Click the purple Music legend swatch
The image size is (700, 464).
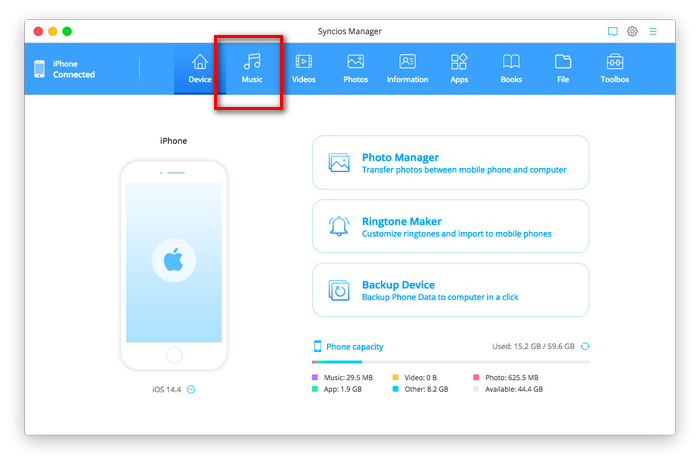(x=315, y=377)
